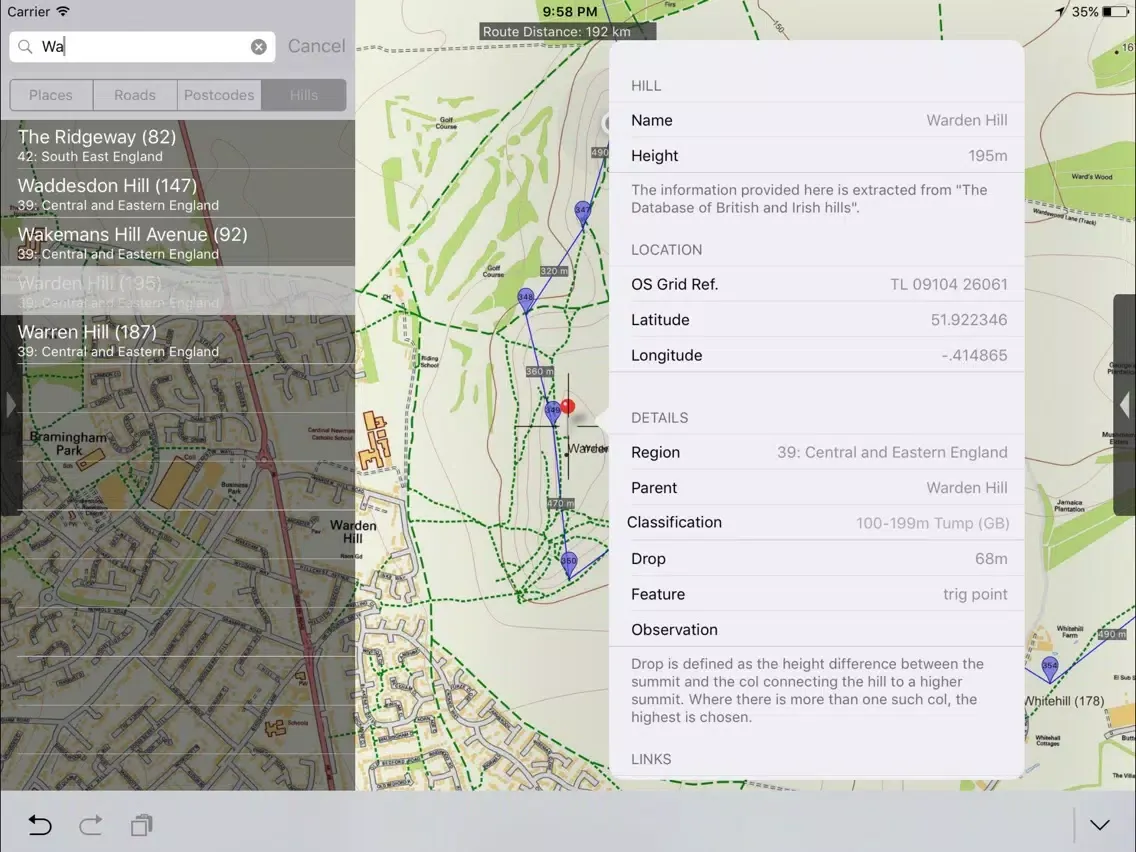Switch to the Roads search tab
Image resolution: width=1136 pixels, height=852 pixels.
135,95
